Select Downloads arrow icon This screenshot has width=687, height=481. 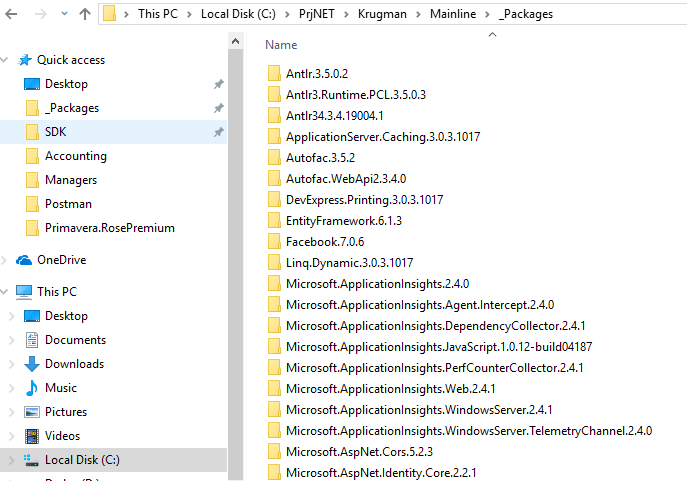coord(32,364)
